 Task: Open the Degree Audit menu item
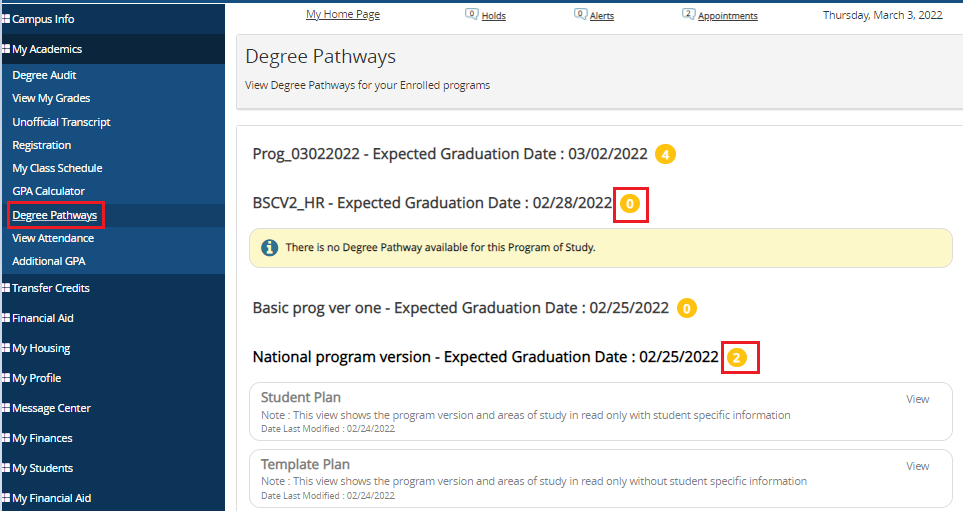tap(44, 75)
